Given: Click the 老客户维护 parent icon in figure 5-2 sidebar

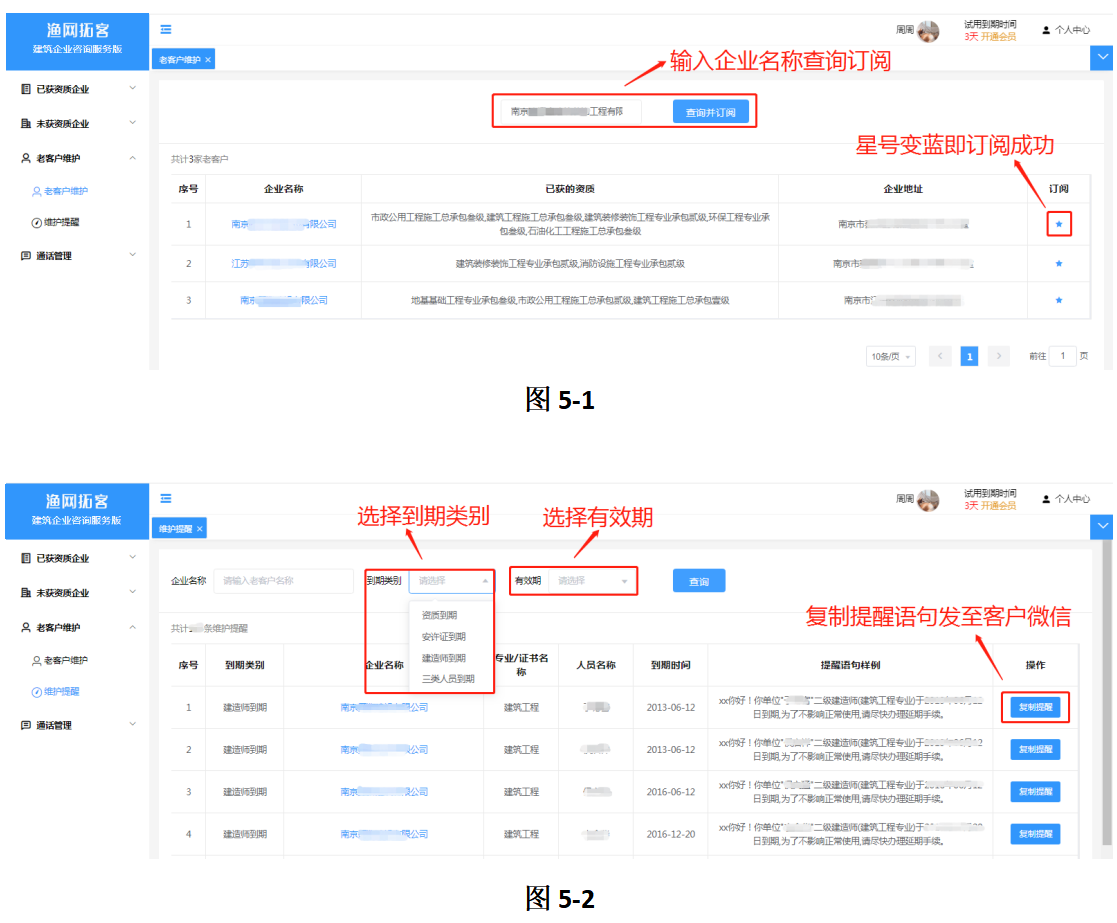Looking at the screenshot, I should [26, 627].
